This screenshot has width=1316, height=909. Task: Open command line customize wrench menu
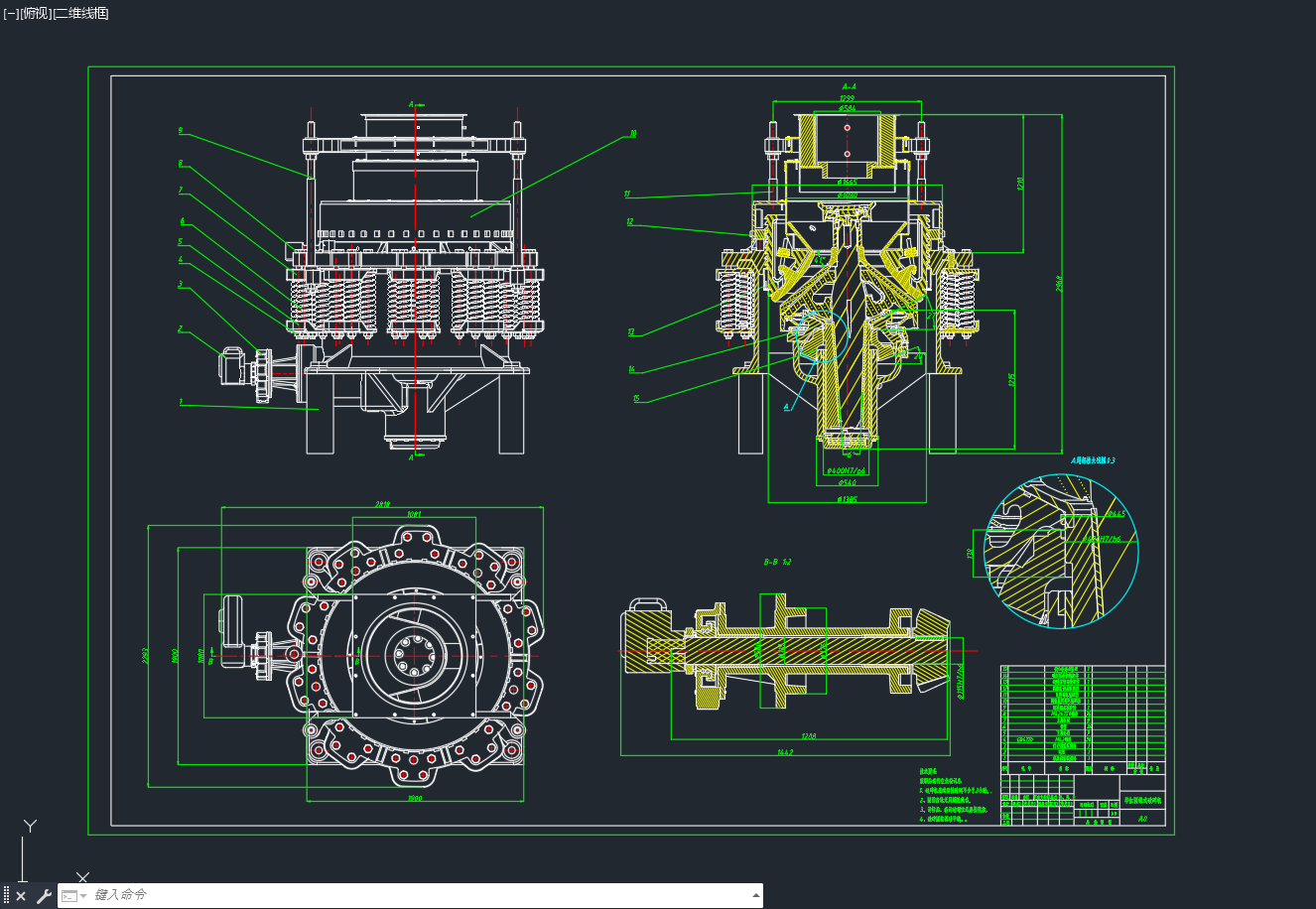[44, 896]
